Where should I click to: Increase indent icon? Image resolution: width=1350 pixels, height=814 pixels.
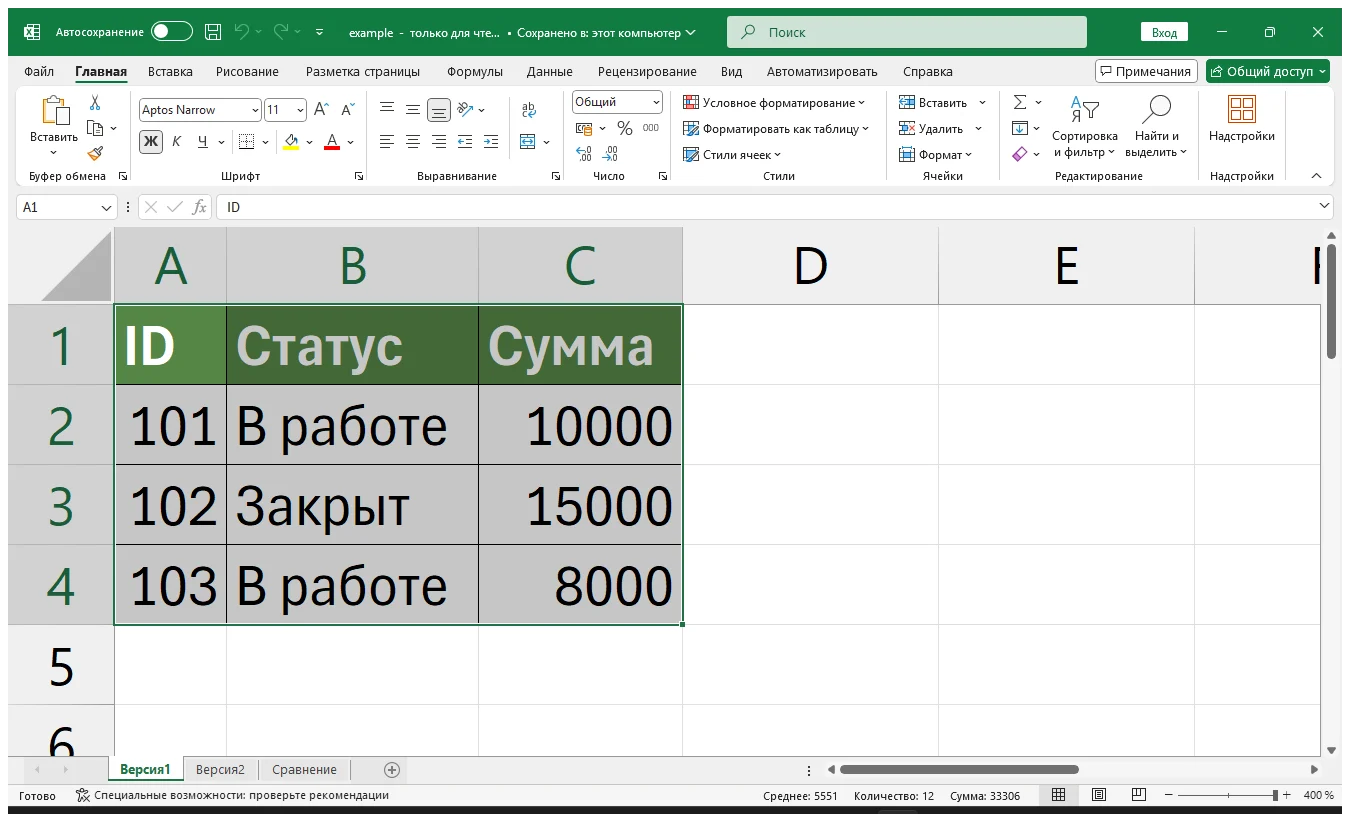click(x=491, y=142)
